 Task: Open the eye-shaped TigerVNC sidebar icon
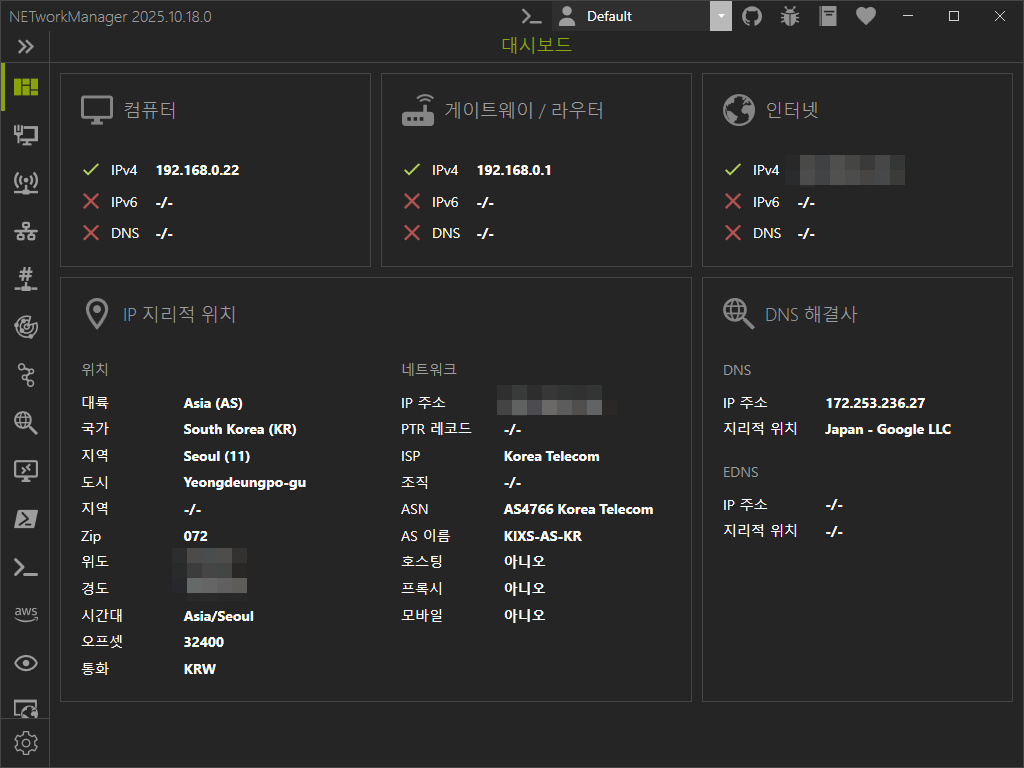(25, 663)
